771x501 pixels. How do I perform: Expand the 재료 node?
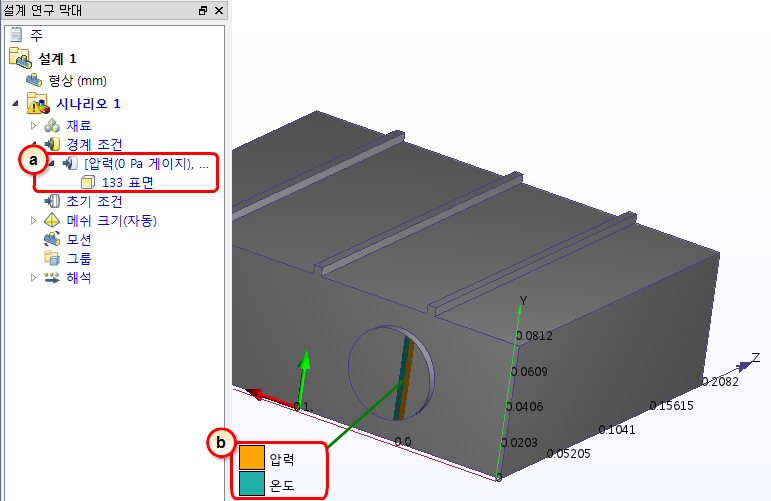pyautogui.click(x=33, y=125)
